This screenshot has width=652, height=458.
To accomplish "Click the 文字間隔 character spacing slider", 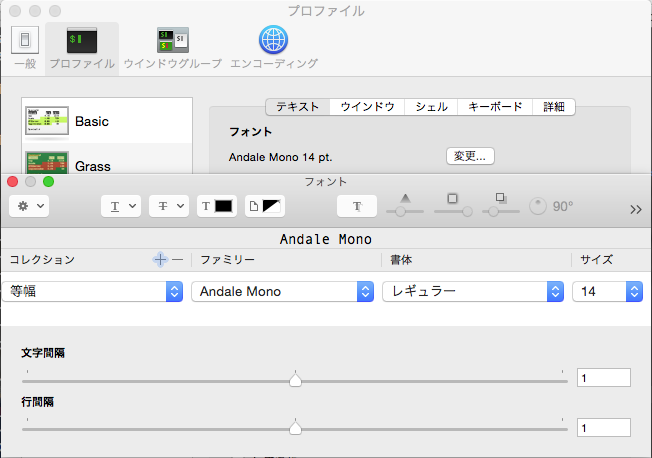I will coord(295,380).
